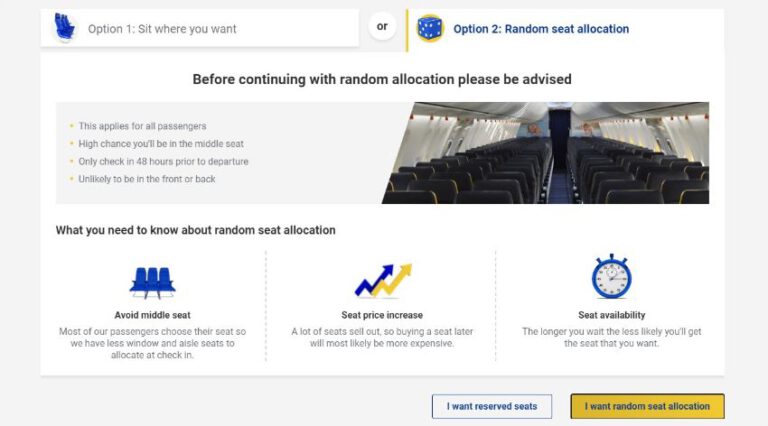Click the 'This applies for all passengers' bullet

click(x=142, y=126)
